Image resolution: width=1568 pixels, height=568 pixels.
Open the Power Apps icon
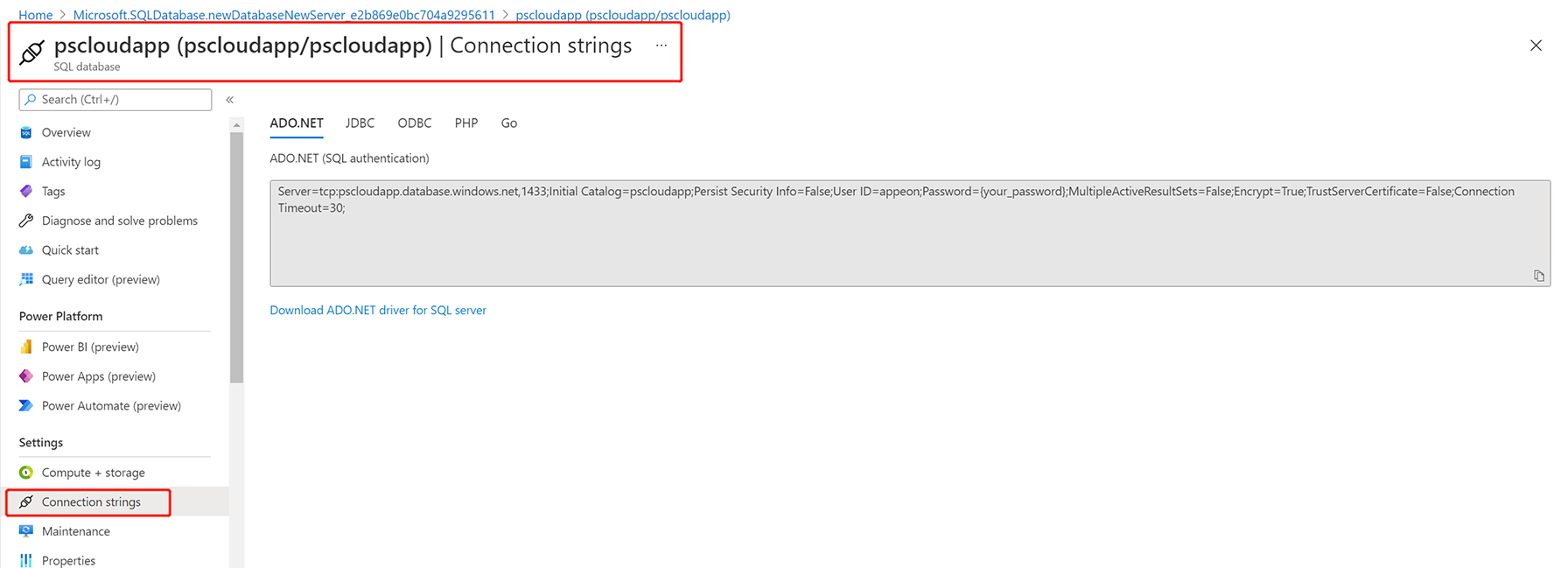point(26,376)
